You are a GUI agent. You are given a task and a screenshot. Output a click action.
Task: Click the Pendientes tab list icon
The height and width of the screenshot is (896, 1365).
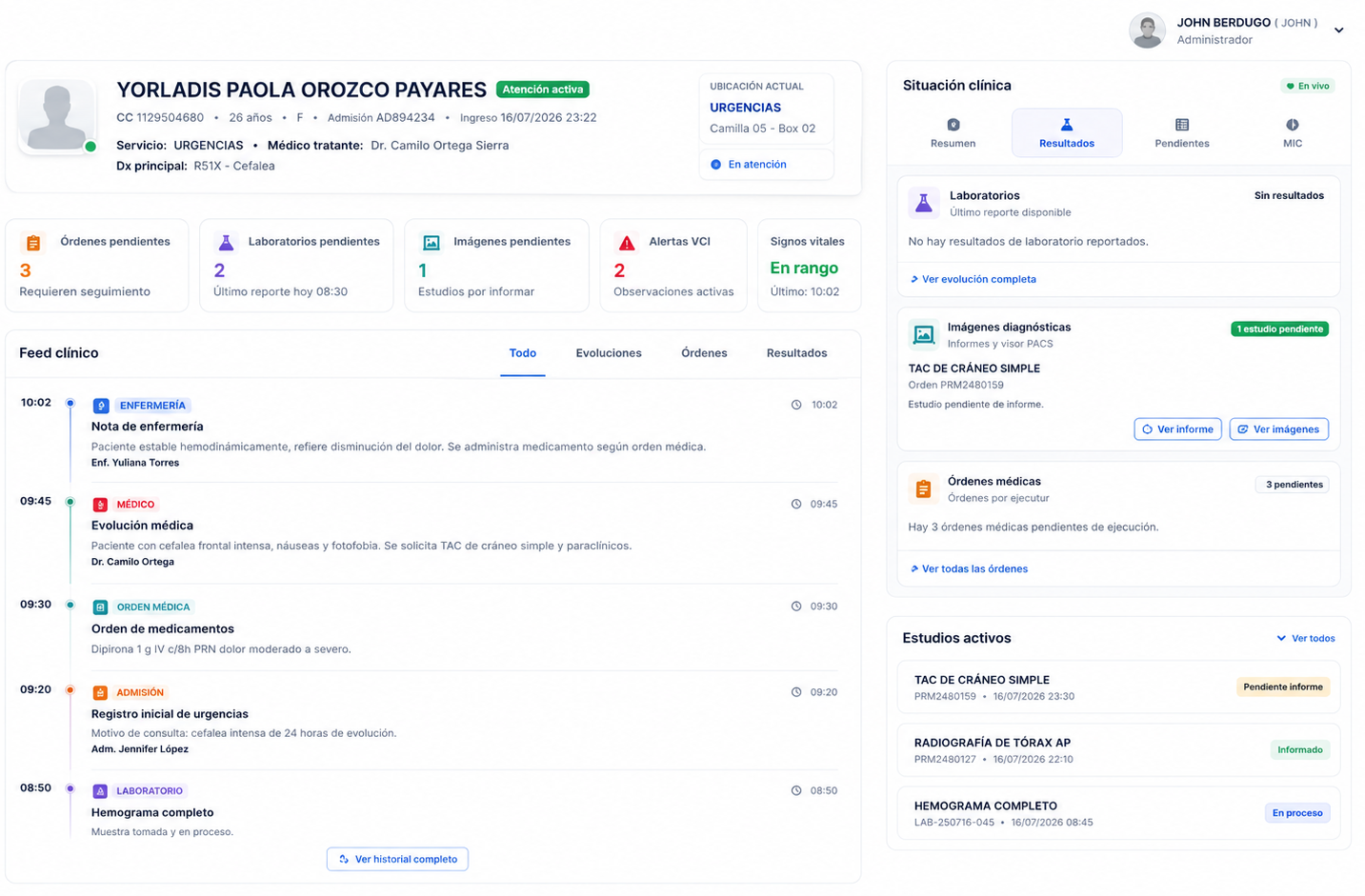1182,125
